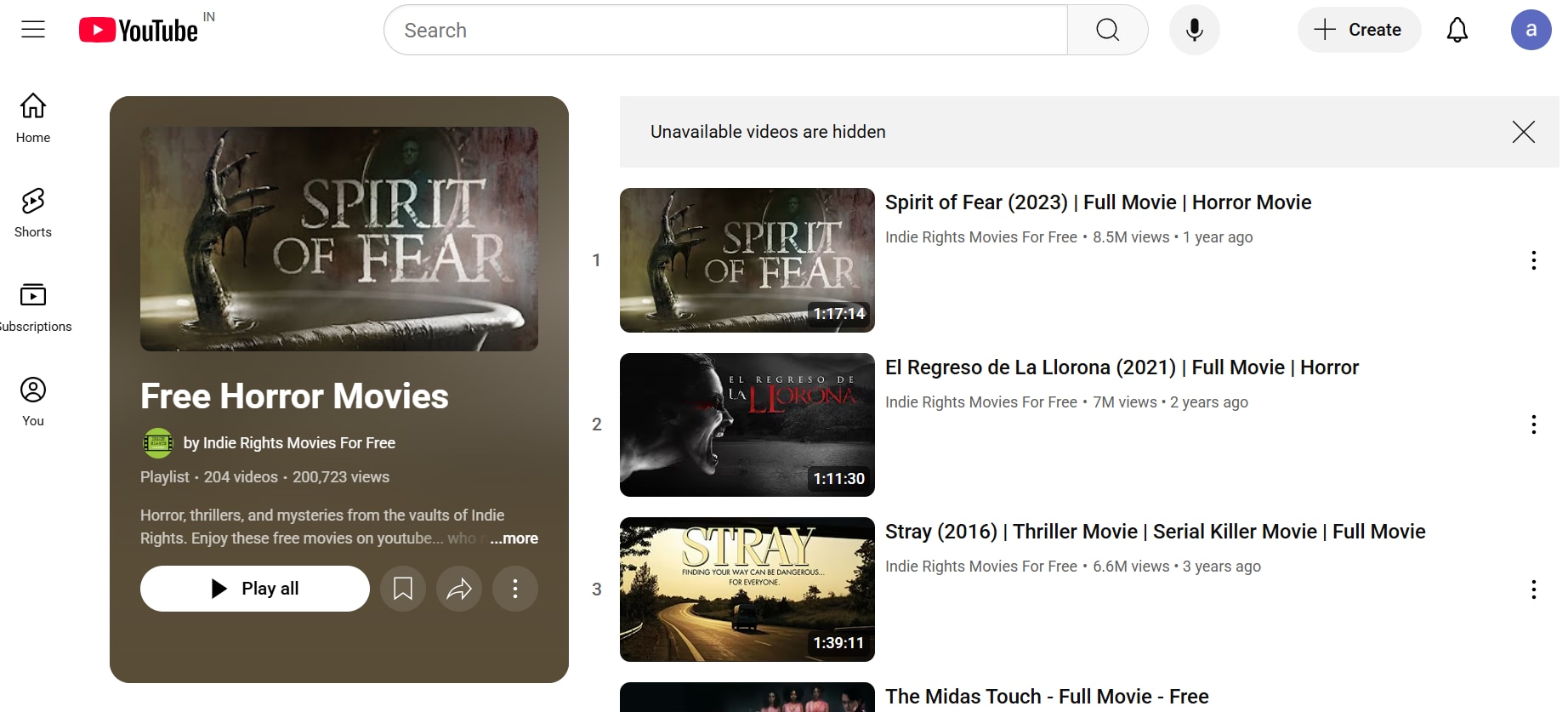Play the Stray movie thumbnail
Screen dimensions: 1568x712
(747, 590)
